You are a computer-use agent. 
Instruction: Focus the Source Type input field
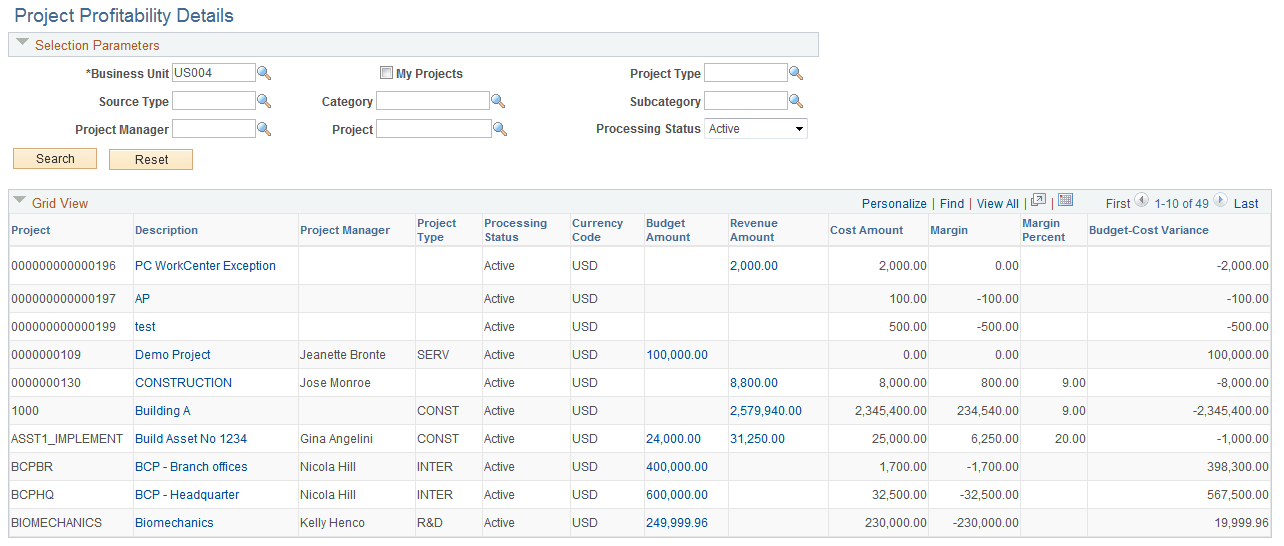coord(214,101)
